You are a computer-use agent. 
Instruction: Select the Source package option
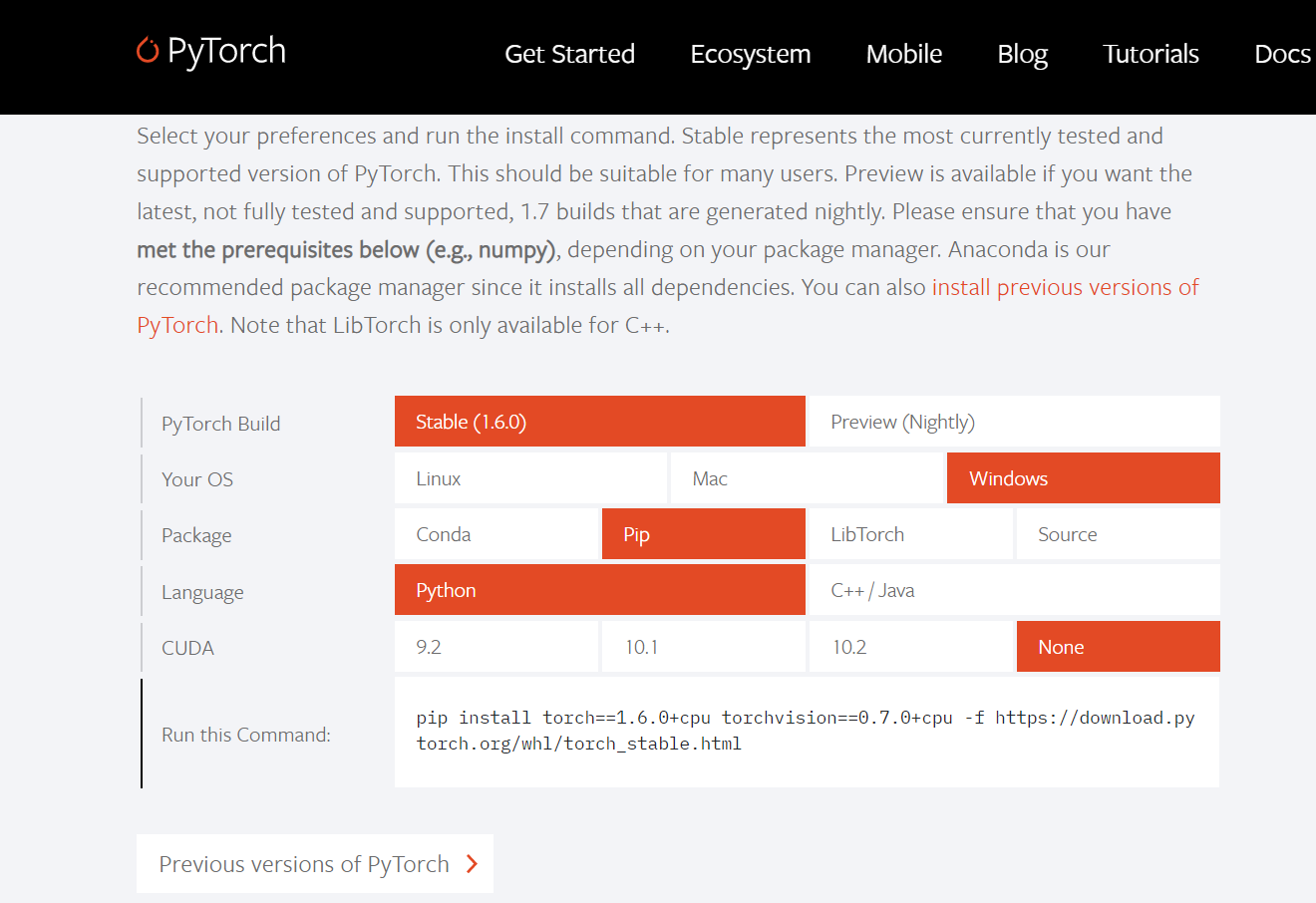[1119, 534]
